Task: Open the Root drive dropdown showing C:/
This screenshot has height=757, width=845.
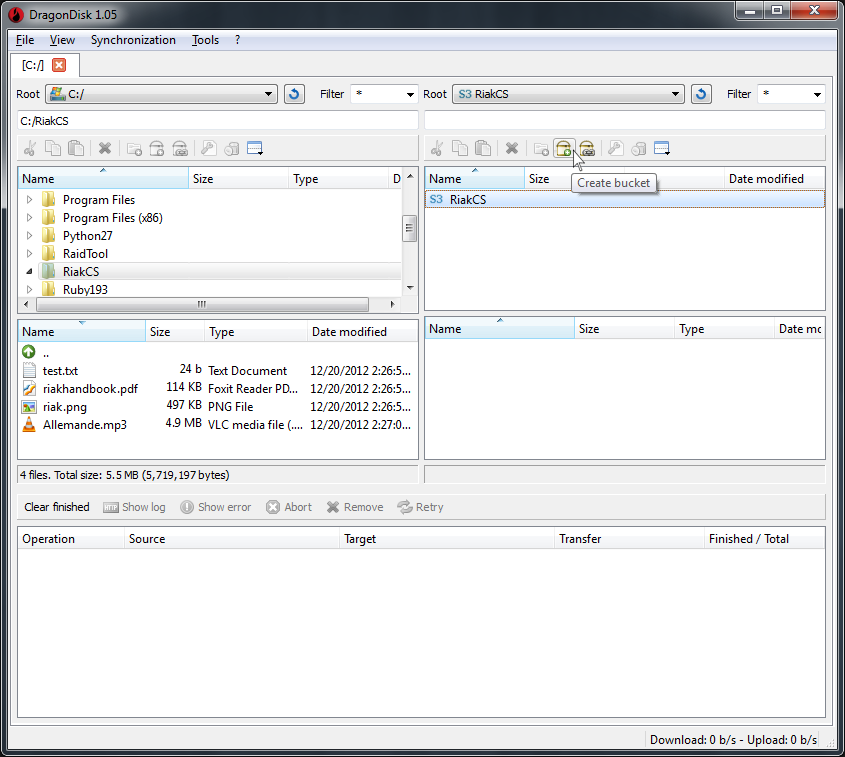Action: [160, 93]
